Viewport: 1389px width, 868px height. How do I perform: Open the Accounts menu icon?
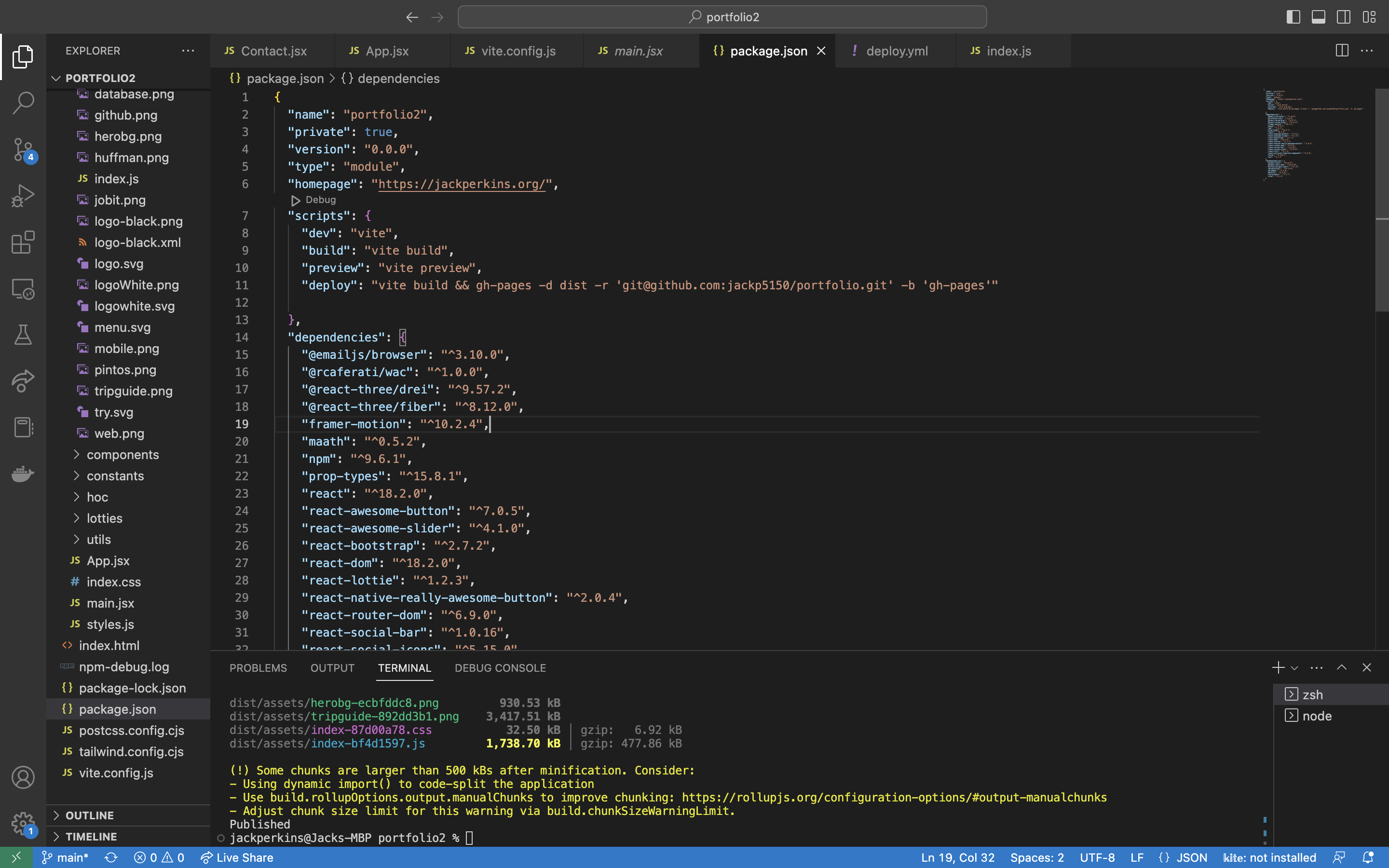[23, 777]
